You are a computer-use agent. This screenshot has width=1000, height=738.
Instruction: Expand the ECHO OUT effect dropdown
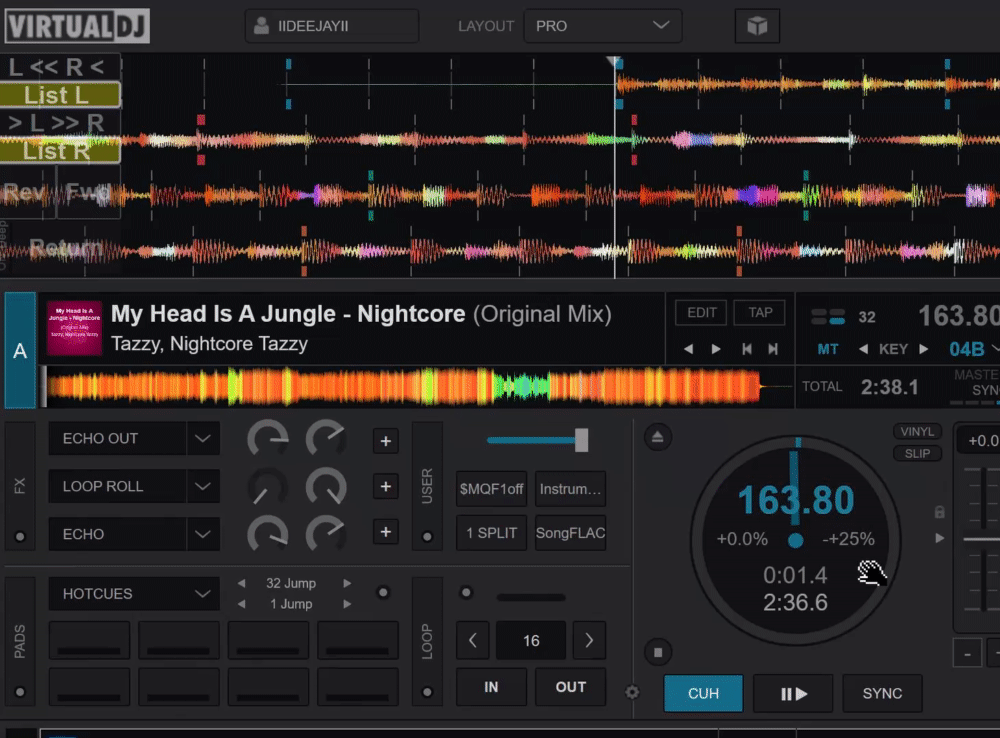(x=203, y=439)
